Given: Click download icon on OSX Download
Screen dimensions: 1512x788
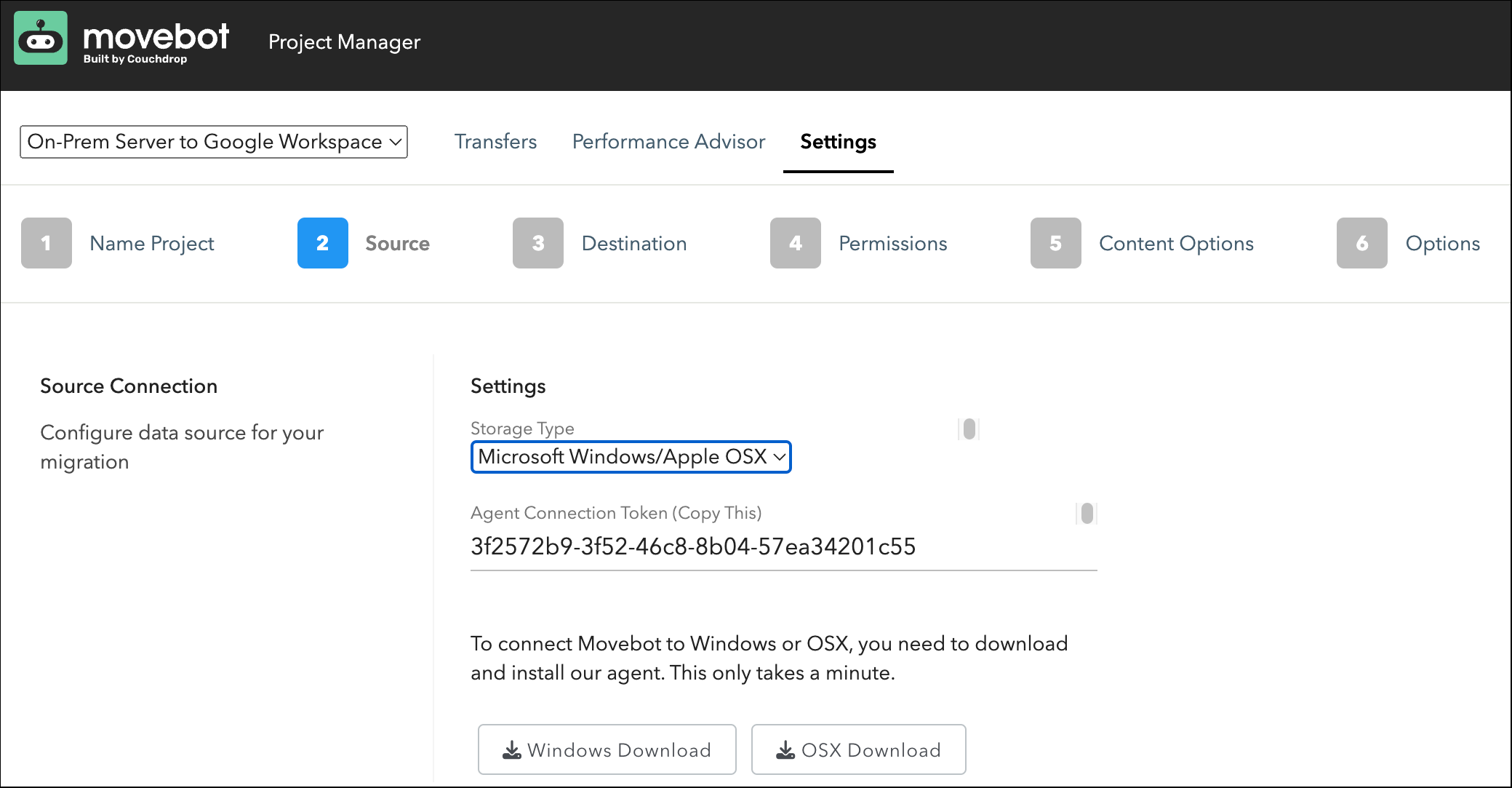Looking at the screenshot, I should (785, 750).
